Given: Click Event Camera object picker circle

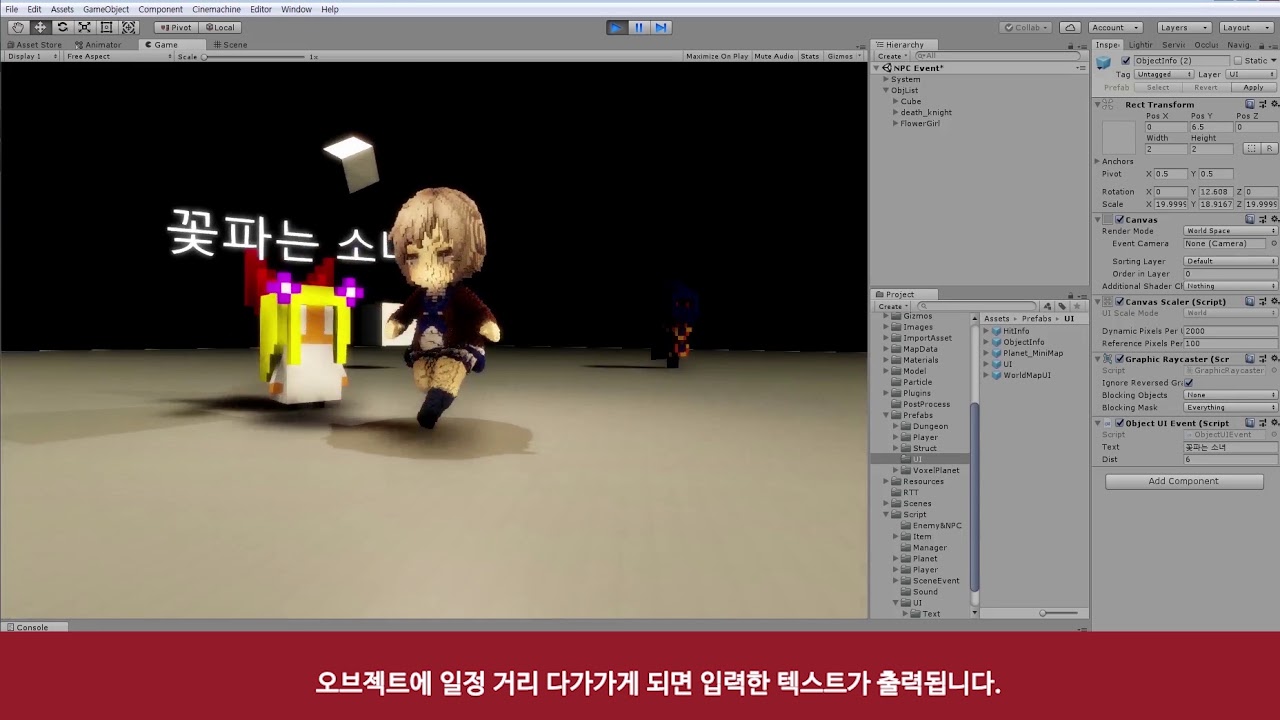Looking at the screenshot, I should click(x=1273, y=243).
